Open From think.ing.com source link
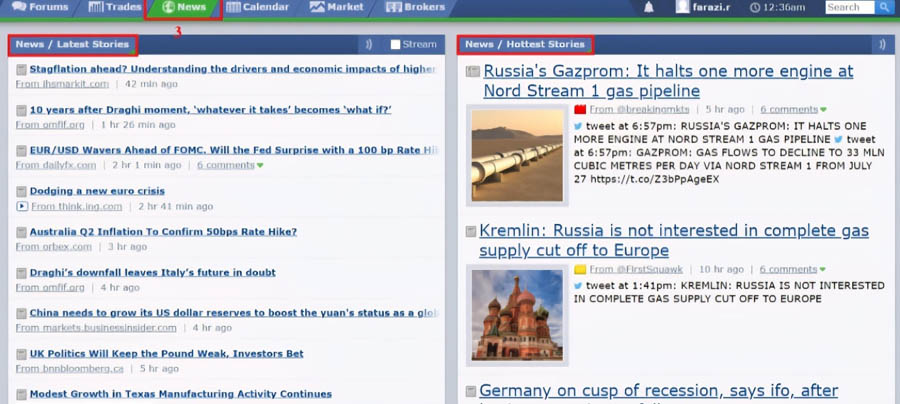Viewport: 900px width, 404px height. tap(77, 206)
